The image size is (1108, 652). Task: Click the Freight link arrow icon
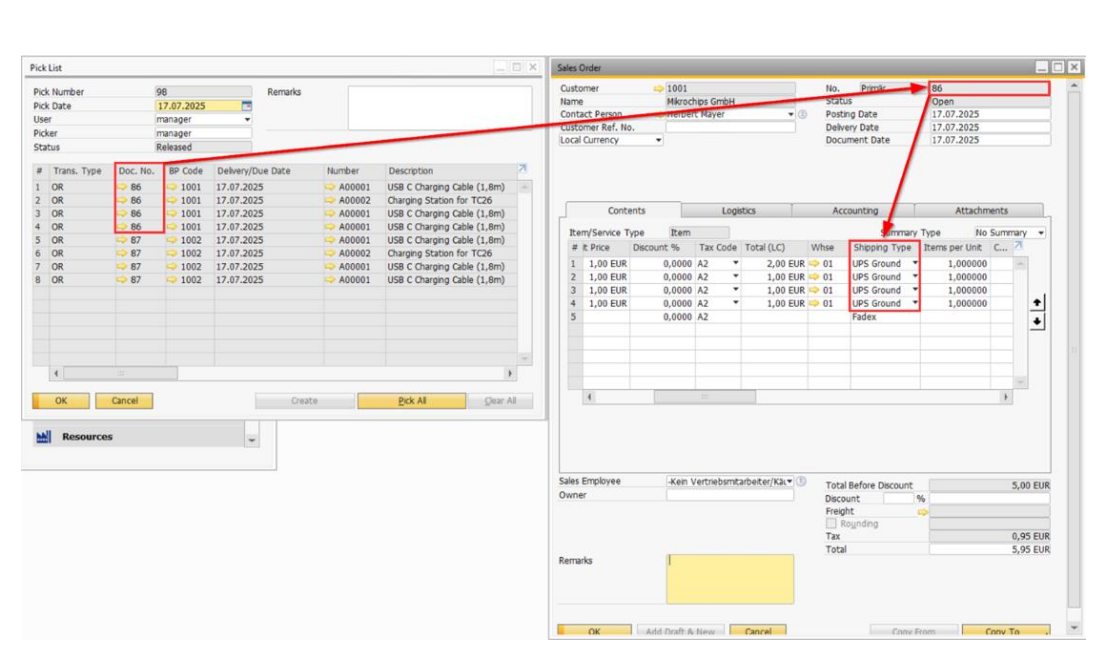[922, 511]
